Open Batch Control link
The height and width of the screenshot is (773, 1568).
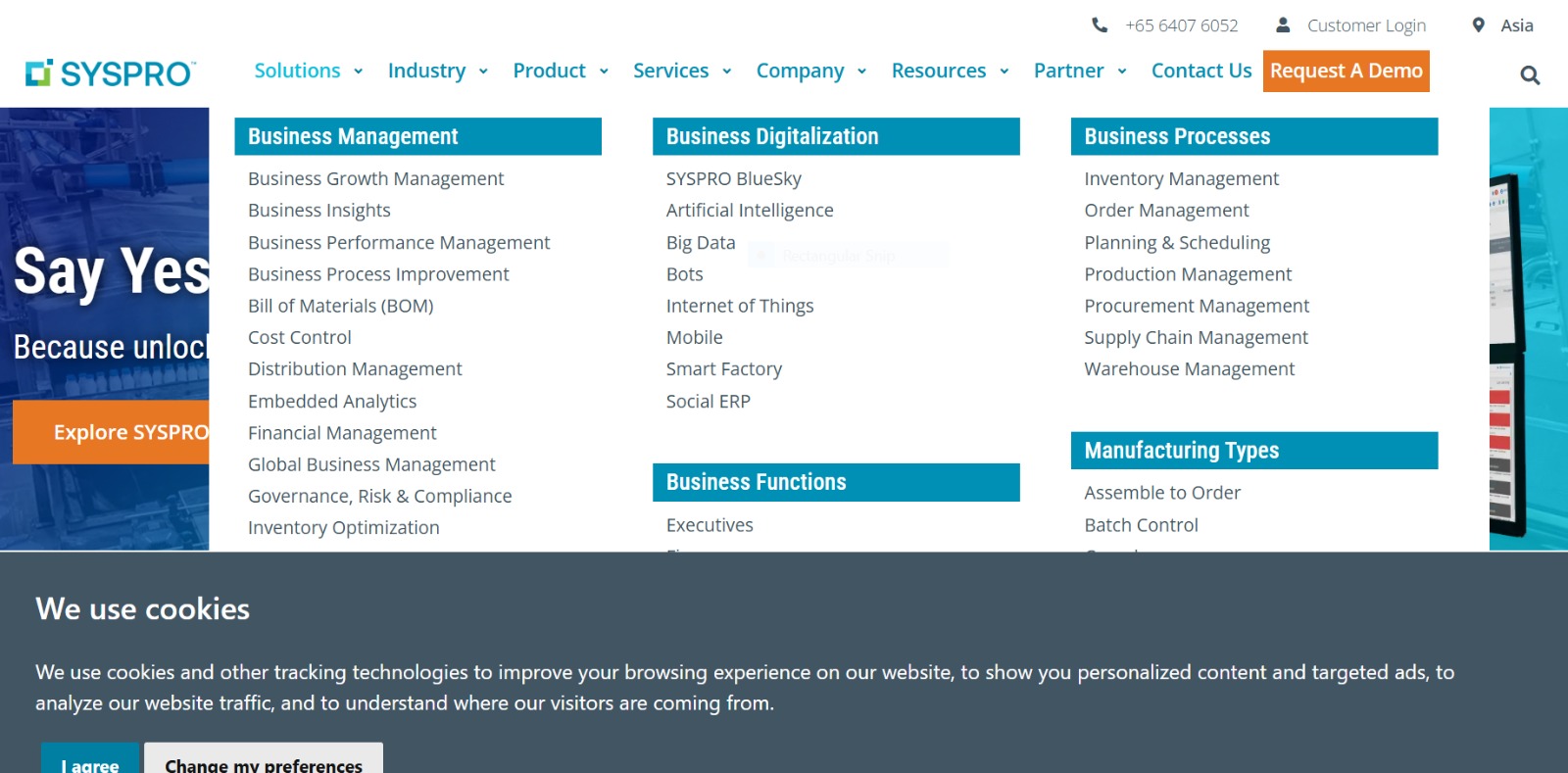pyautogui.click(x=1141, y=524)
